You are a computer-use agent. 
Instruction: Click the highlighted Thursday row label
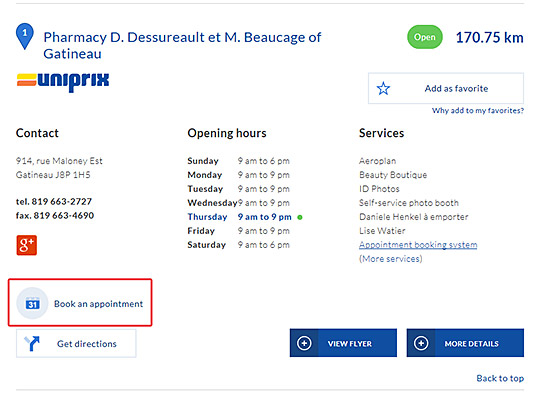207,217
